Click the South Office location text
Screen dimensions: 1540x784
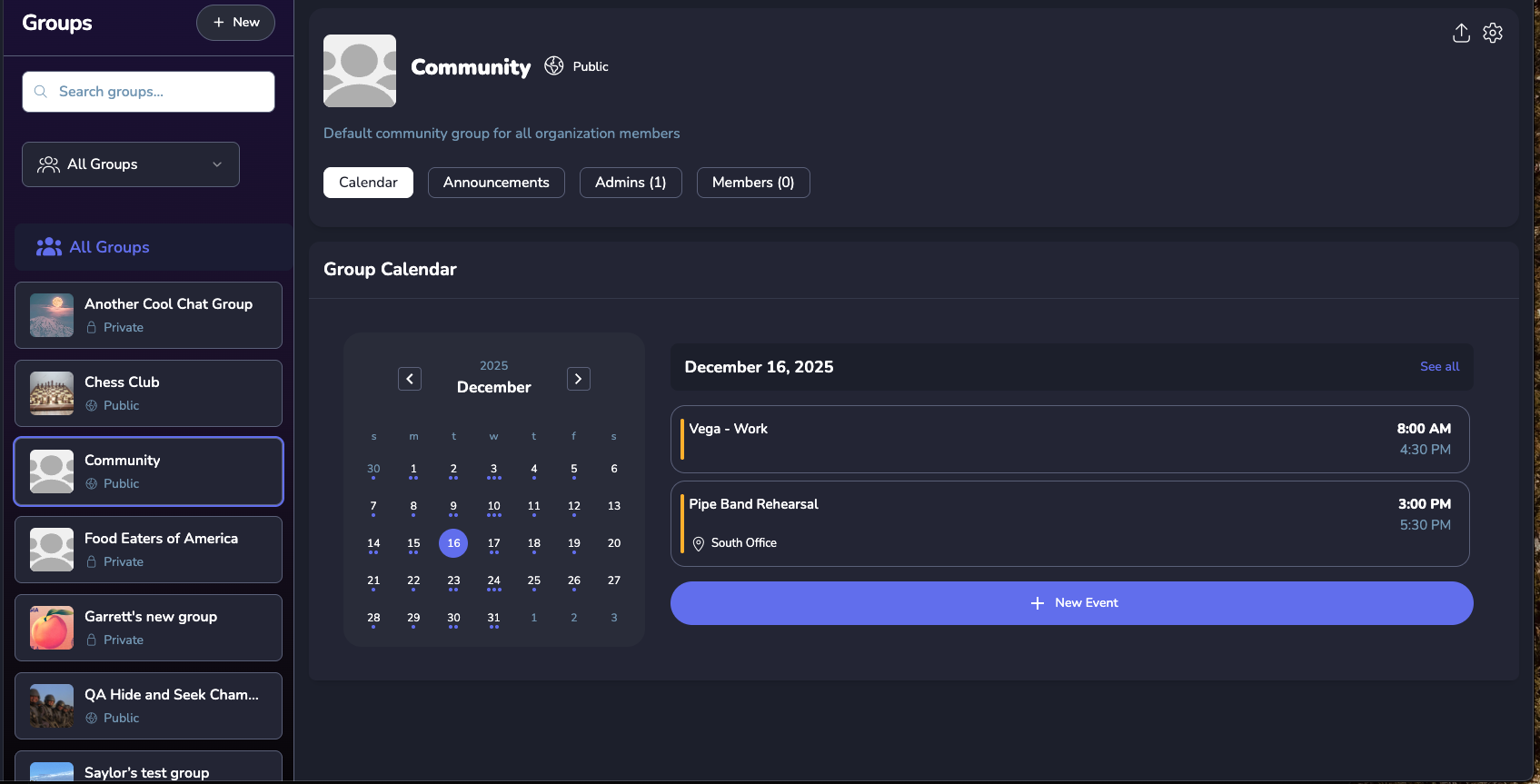tap(744, 543)
